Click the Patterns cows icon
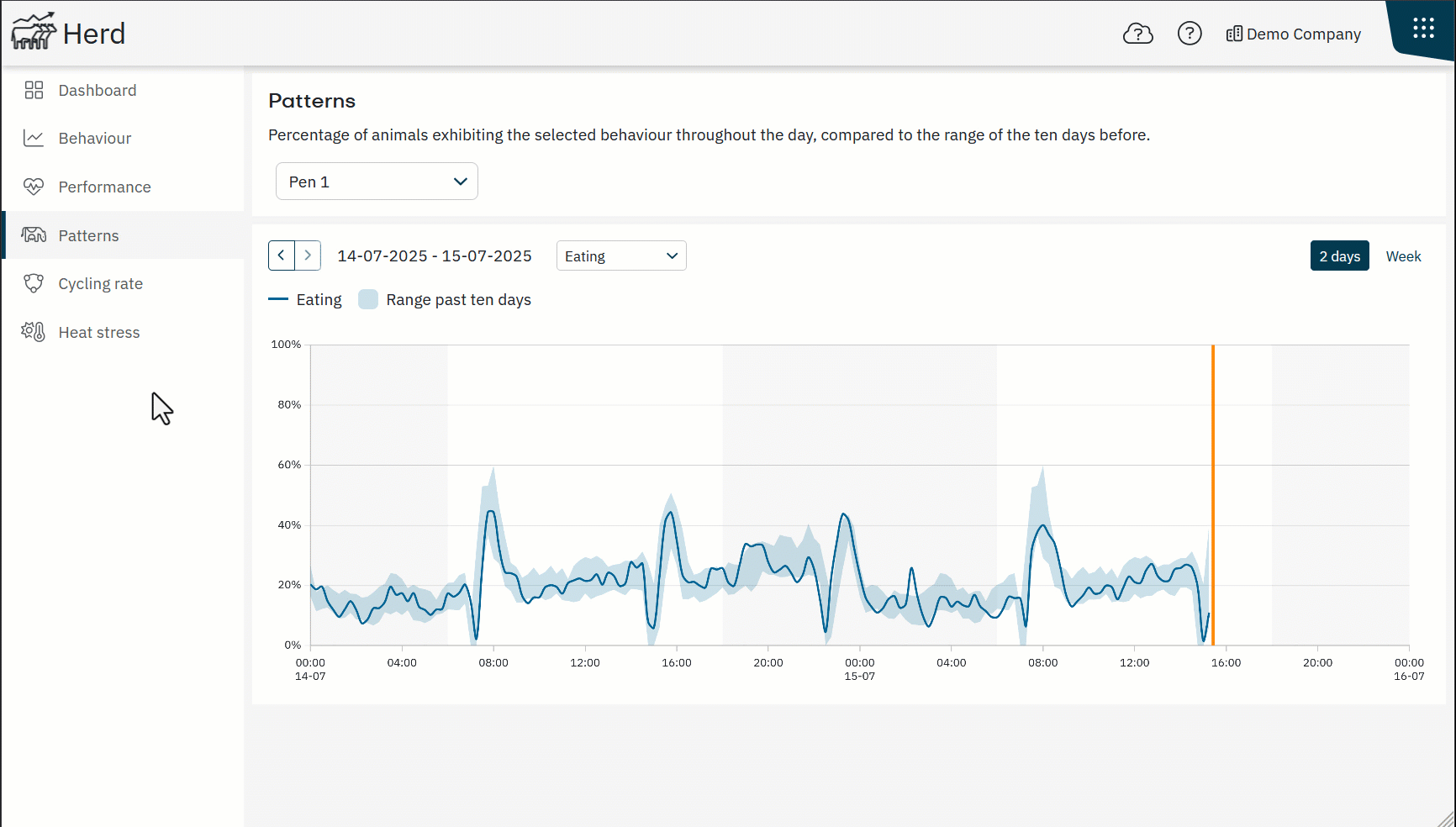Screen dimensions: 1456x827 [x=34, y=235]
